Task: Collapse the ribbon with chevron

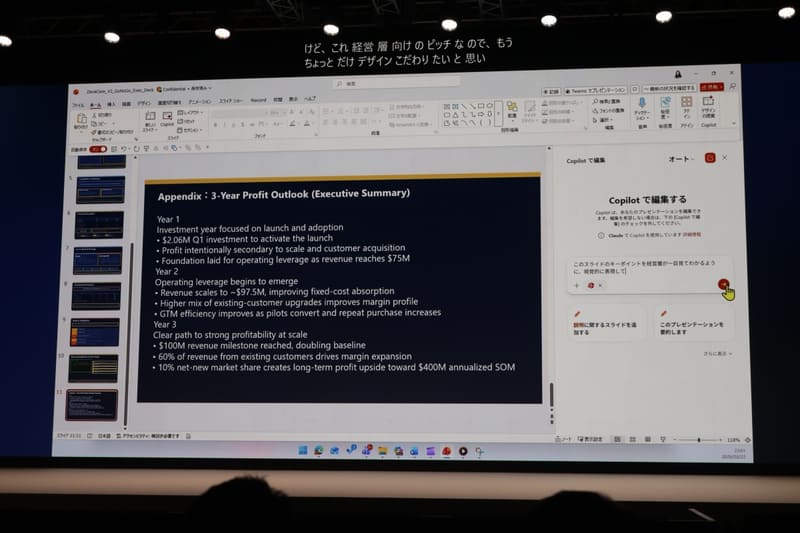Action: [x=734, y=123]
